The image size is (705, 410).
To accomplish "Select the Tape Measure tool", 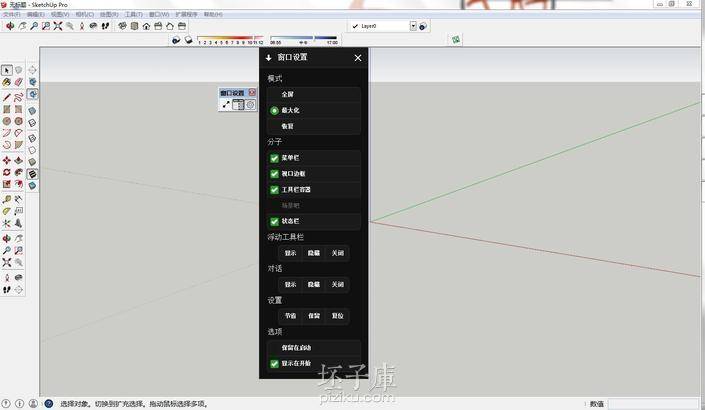I will (x=6, y=199).
